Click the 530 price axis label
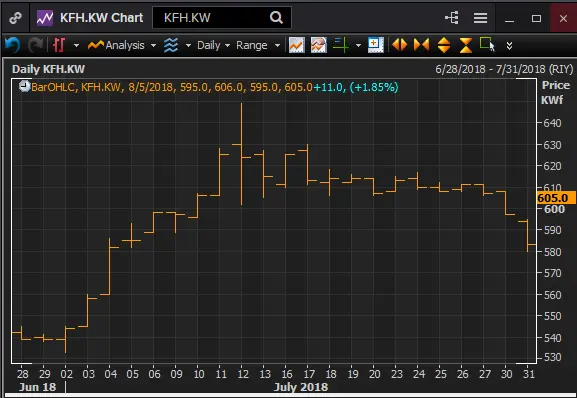The image size is (577, 398). [x=552, y=357]
